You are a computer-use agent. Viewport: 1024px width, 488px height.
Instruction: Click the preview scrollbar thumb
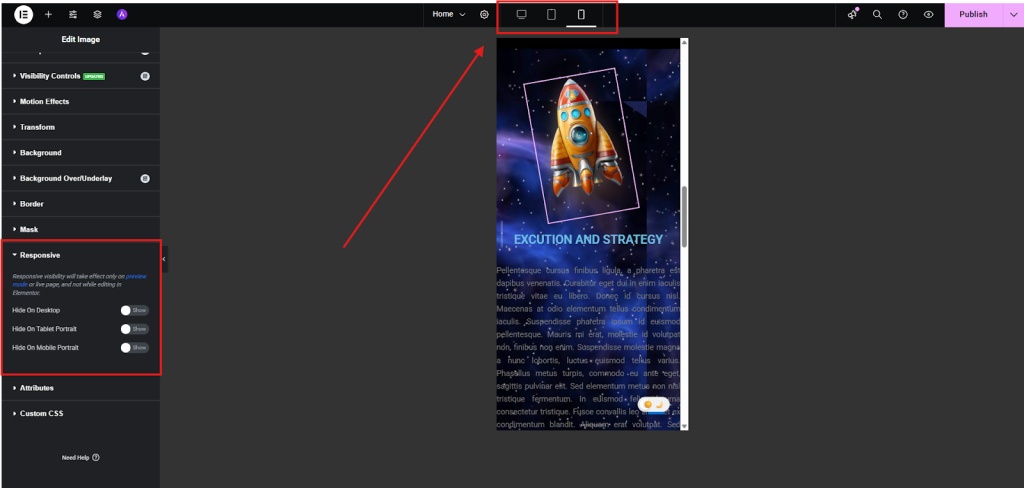coord(684,216)
